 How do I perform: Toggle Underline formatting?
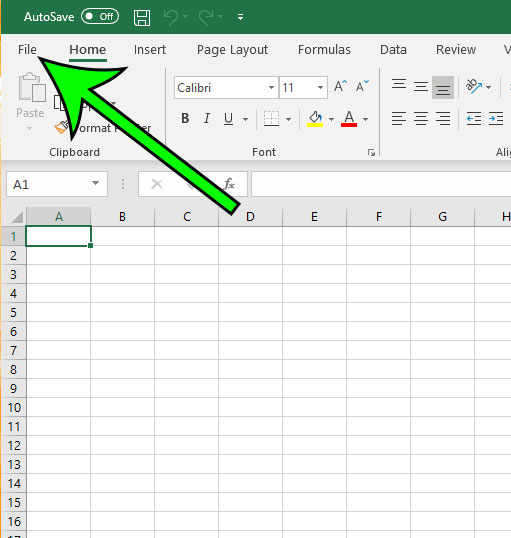point(229,119)
